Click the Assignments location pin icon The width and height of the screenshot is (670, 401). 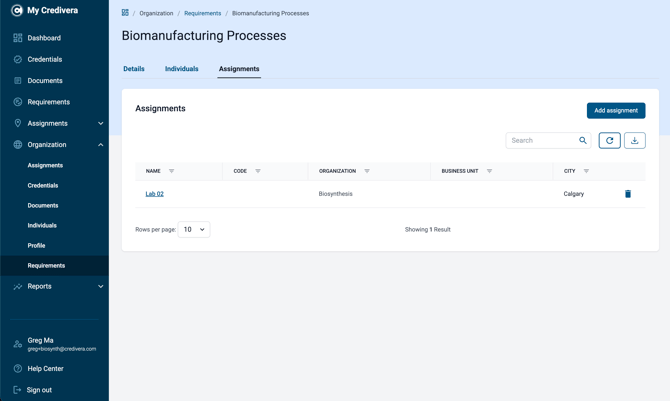pos(18,123)
